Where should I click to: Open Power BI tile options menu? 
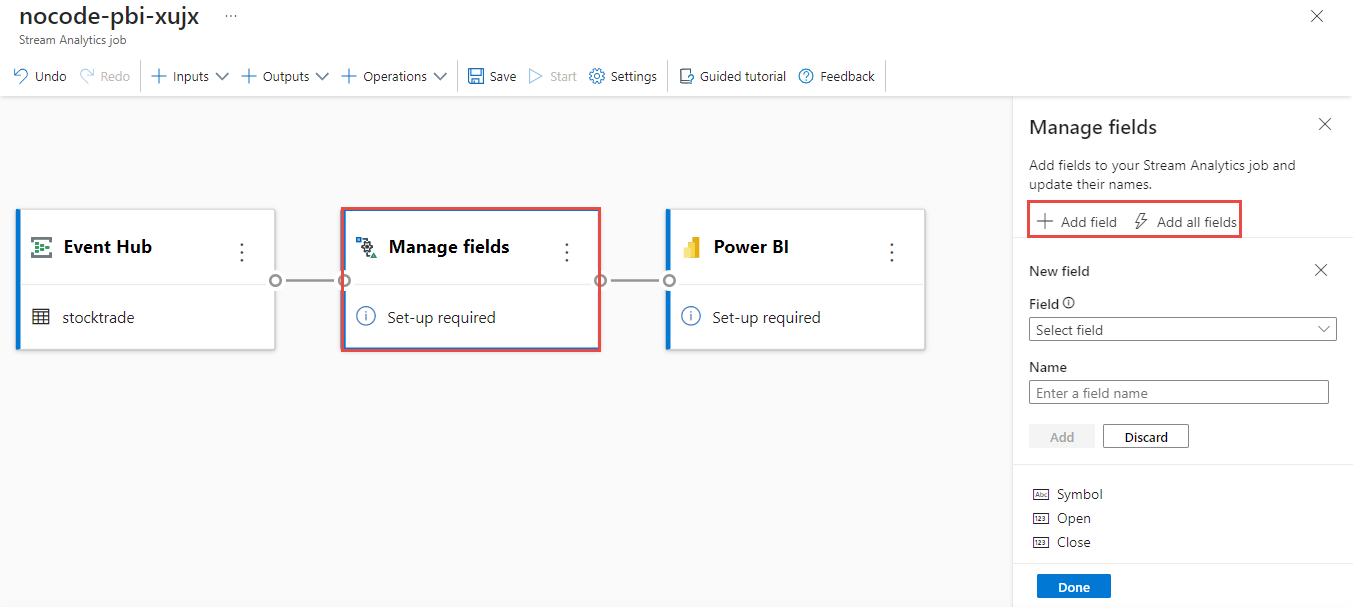(892, 252)
